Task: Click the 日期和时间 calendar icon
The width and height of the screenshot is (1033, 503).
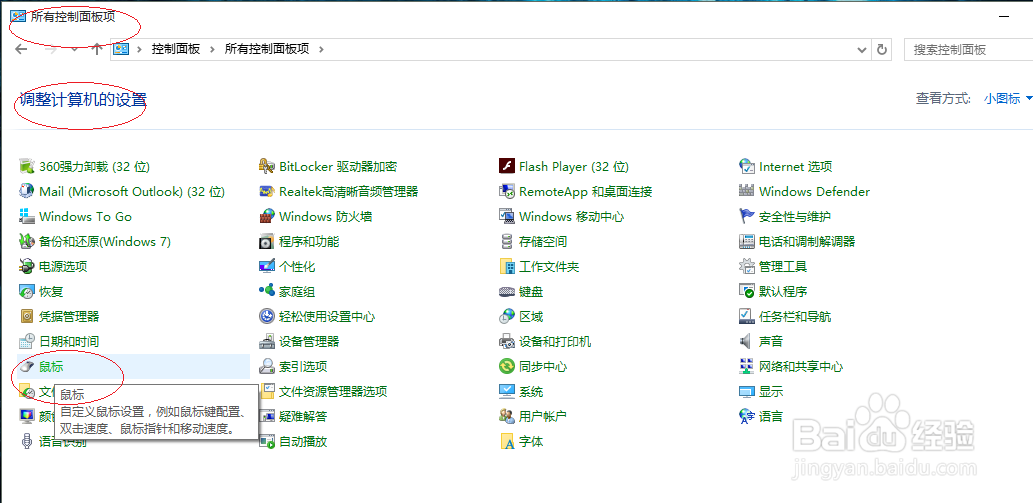Action: coord(26,342)
